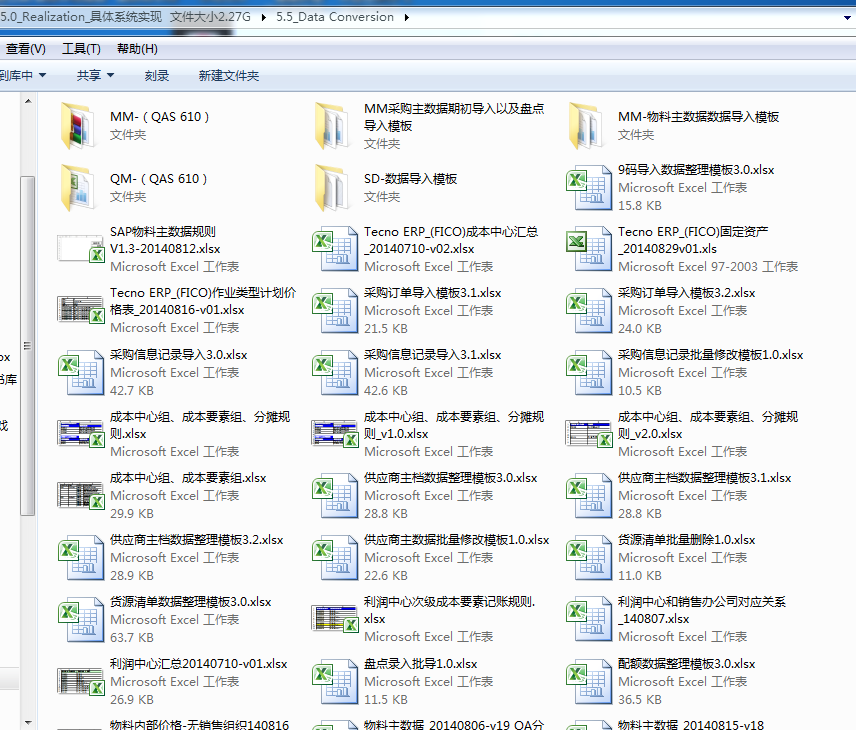Click the folder name SD-数据导入模板

[411, 179]
